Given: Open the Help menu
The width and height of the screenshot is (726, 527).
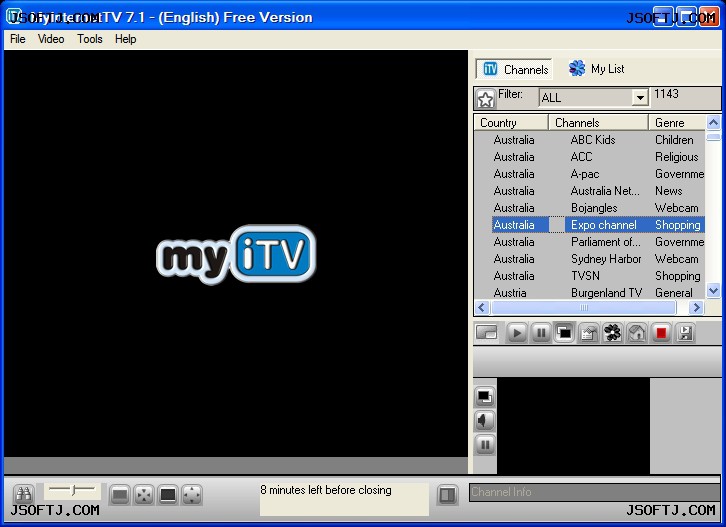Looking at the screenshot, I should click(x=125, y=39).
